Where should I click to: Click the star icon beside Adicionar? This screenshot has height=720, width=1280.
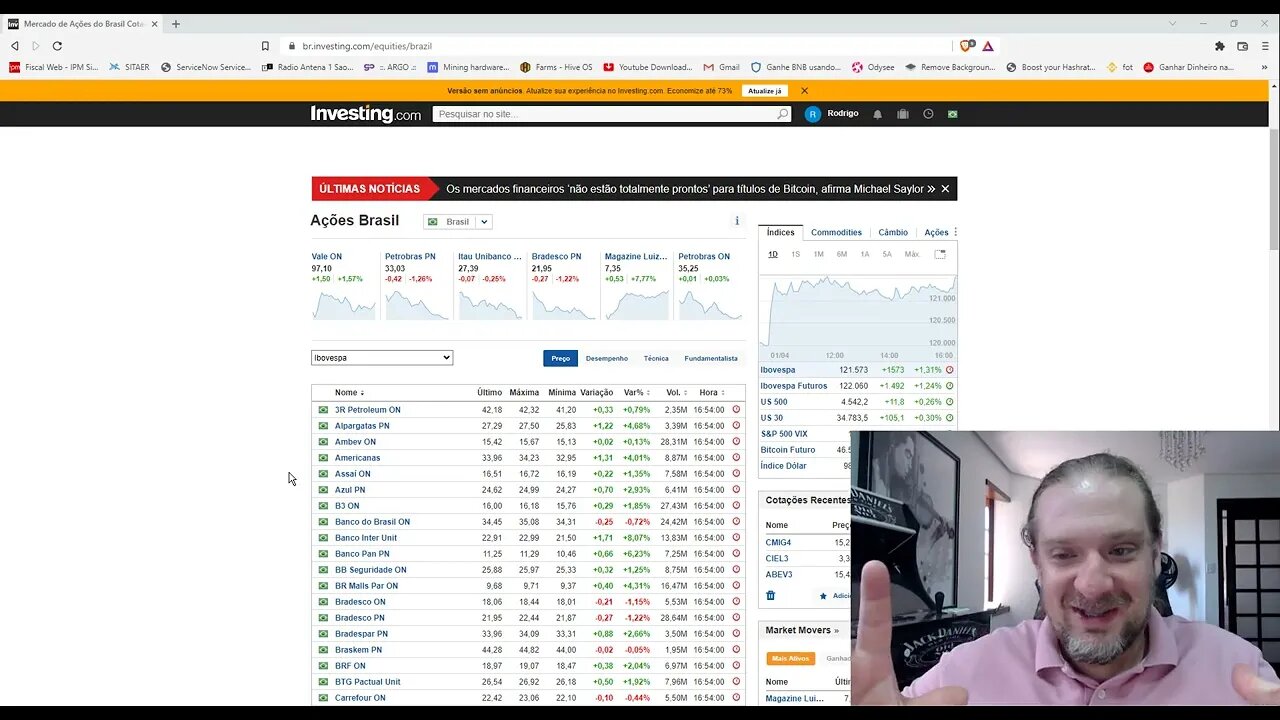[823, 596]
